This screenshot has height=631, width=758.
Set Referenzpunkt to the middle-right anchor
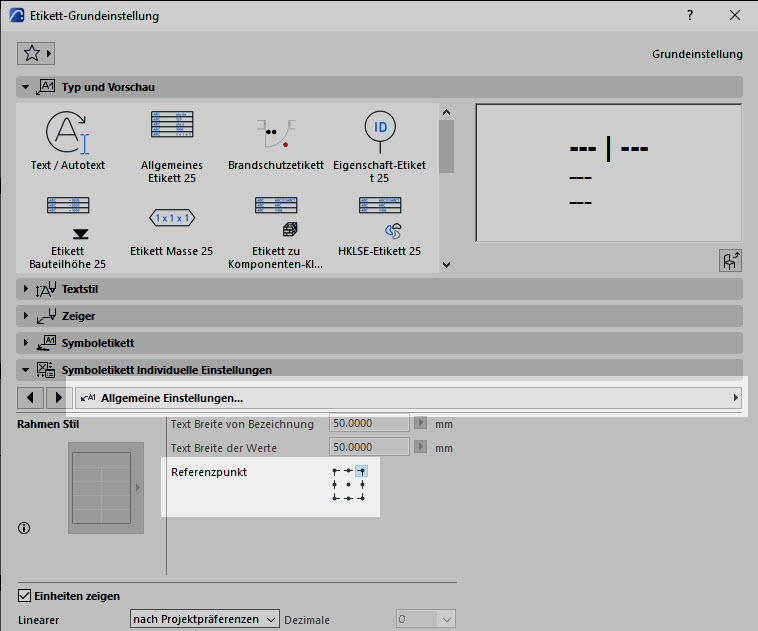pos(362,484)
